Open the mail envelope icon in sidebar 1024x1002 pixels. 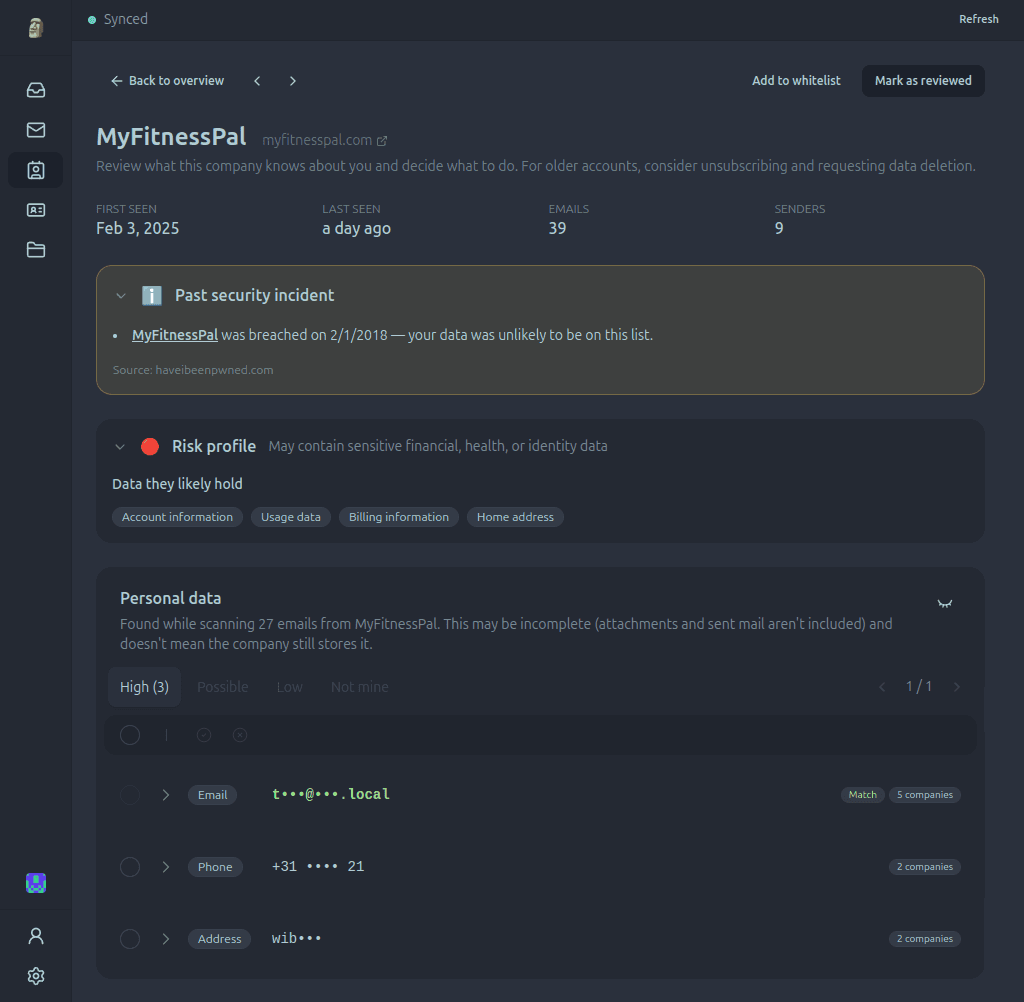(36, 130)
